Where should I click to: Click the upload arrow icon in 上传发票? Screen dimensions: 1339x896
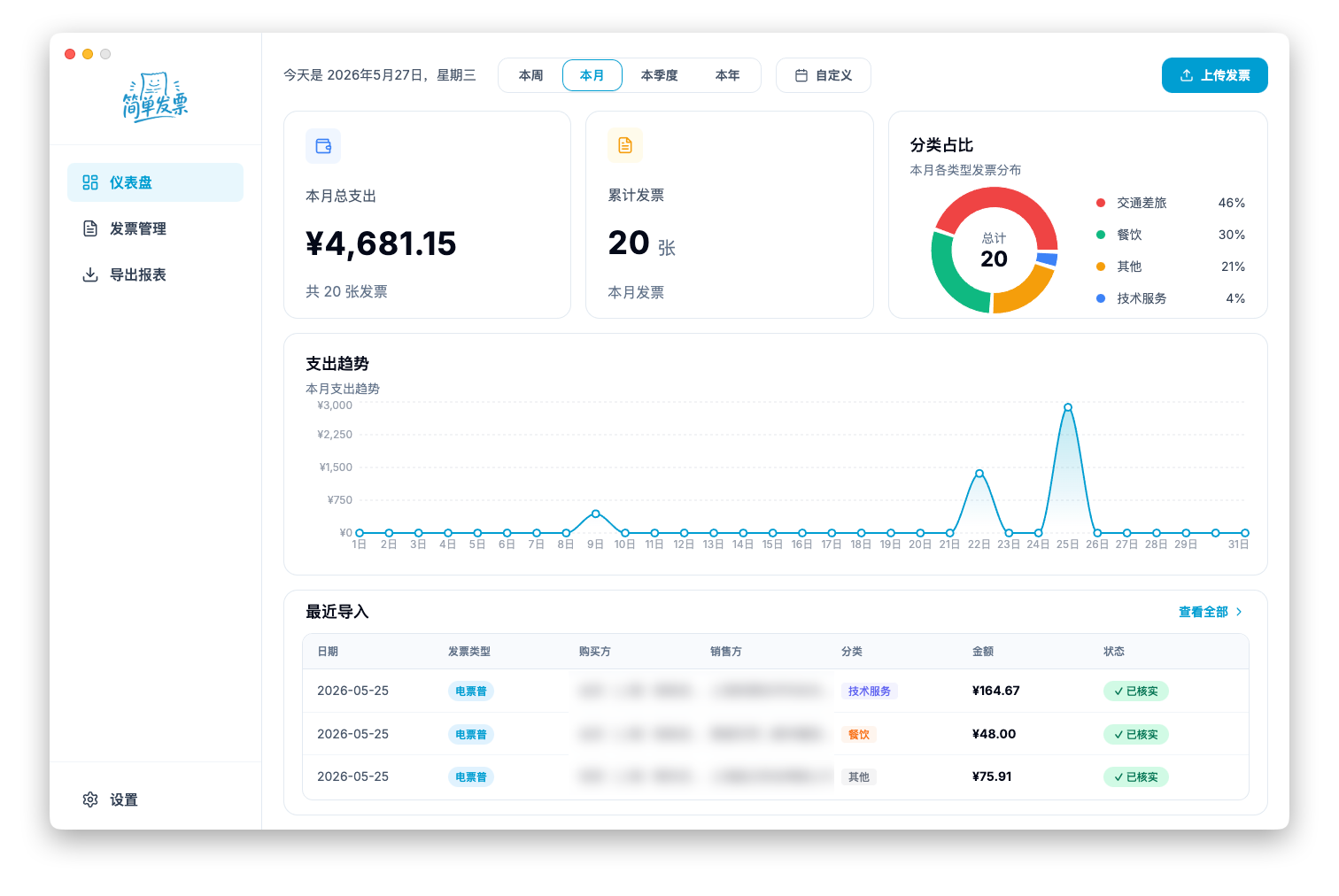[x=1187, y=75]
